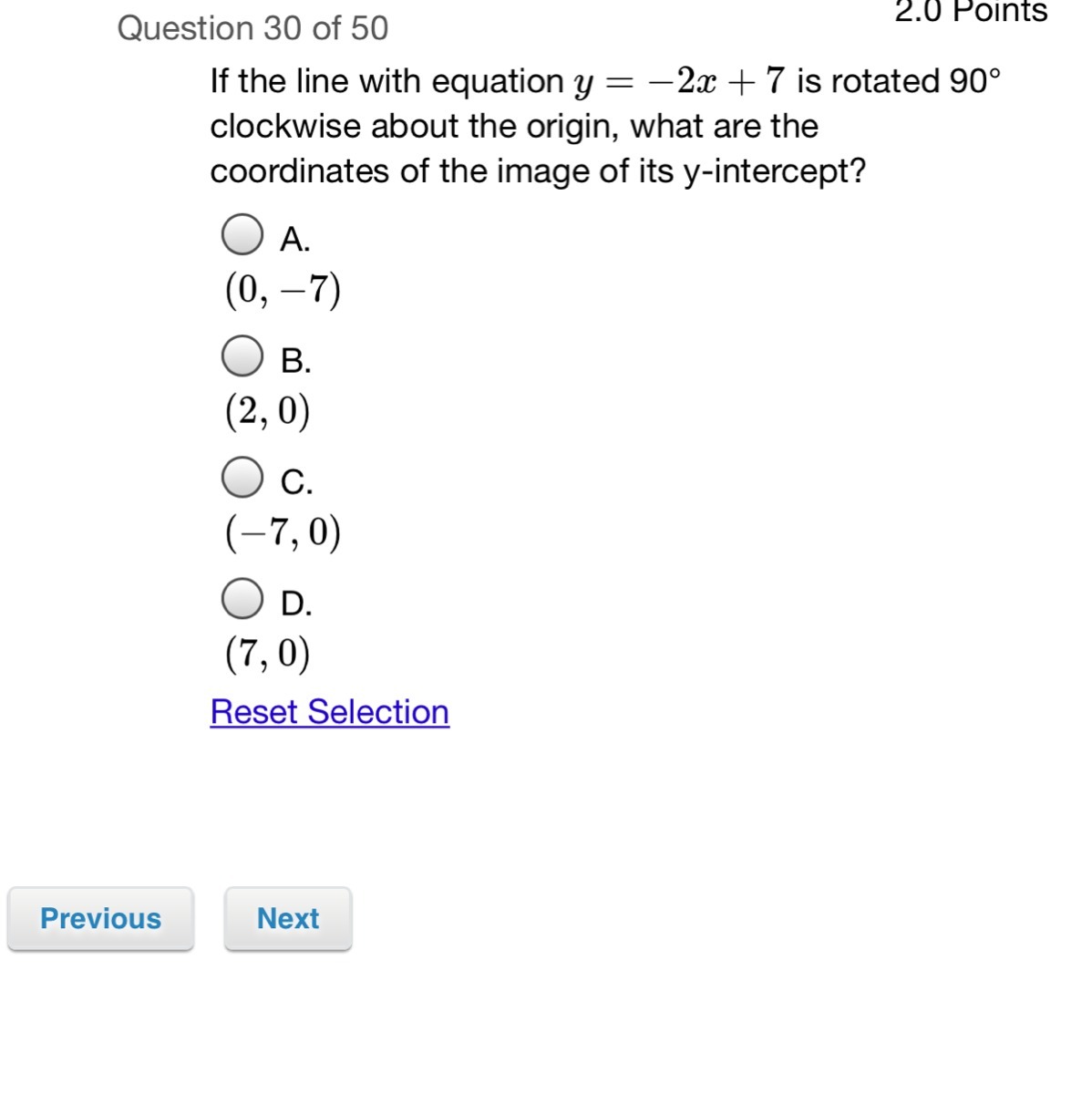Click the equation y = −2x + 7
Image resolution: width=1092 pixels, height=1094 pixels.
[x=679, y=82]
